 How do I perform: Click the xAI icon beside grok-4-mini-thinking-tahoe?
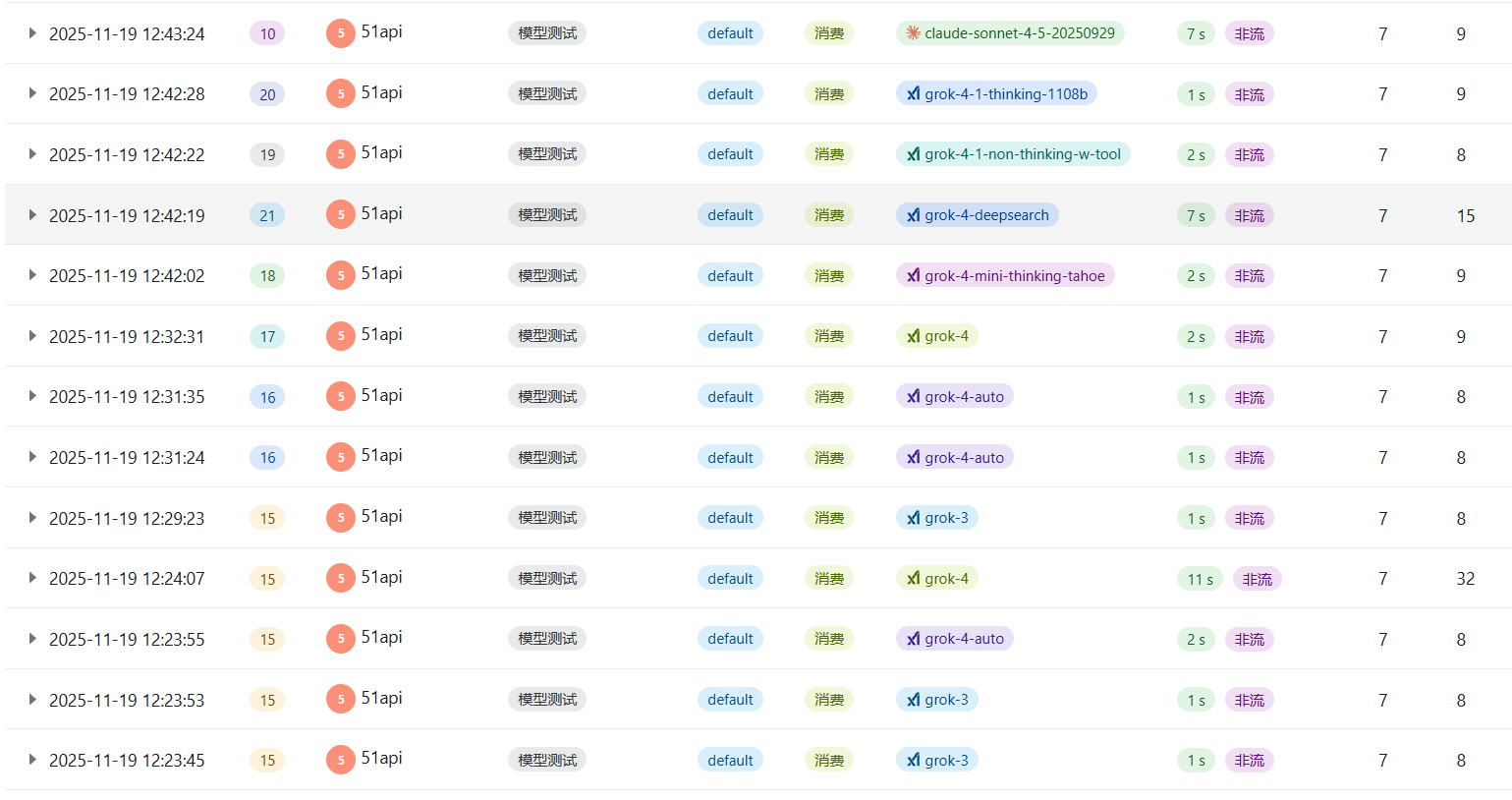click(914, 276)
